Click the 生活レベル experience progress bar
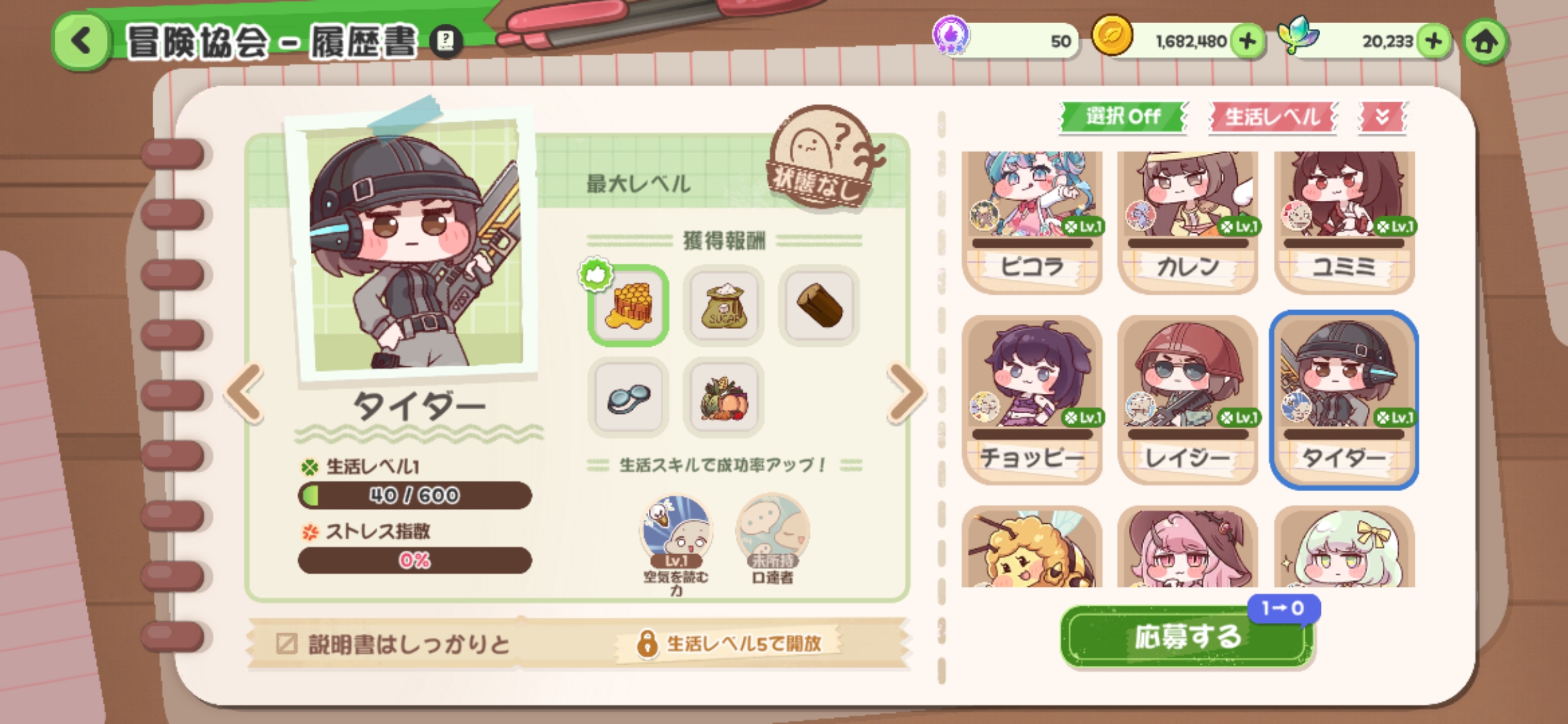The width and height of the screenshot is (1568, 724). pos(415,496)
